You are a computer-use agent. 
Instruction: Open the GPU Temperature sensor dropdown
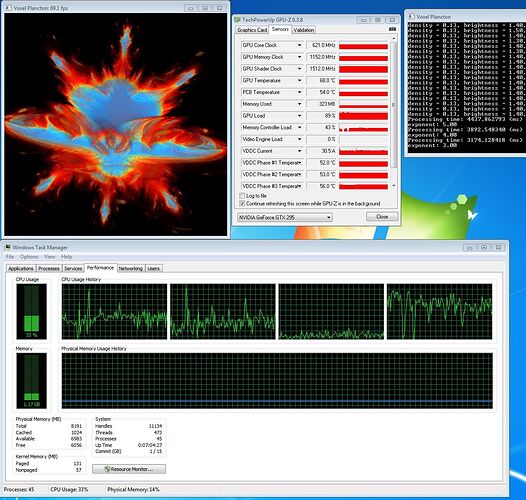tap(299, 81)
